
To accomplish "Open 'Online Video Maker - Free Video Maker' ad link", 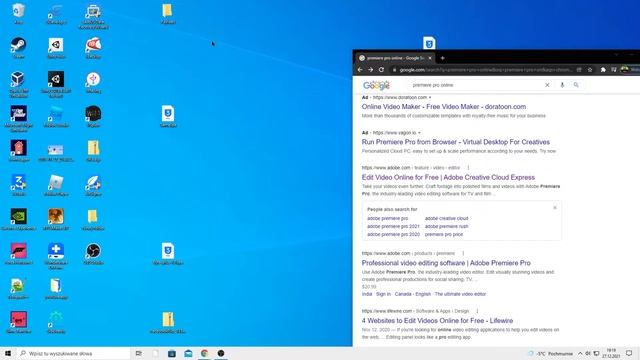I will [x=444, y=107].
